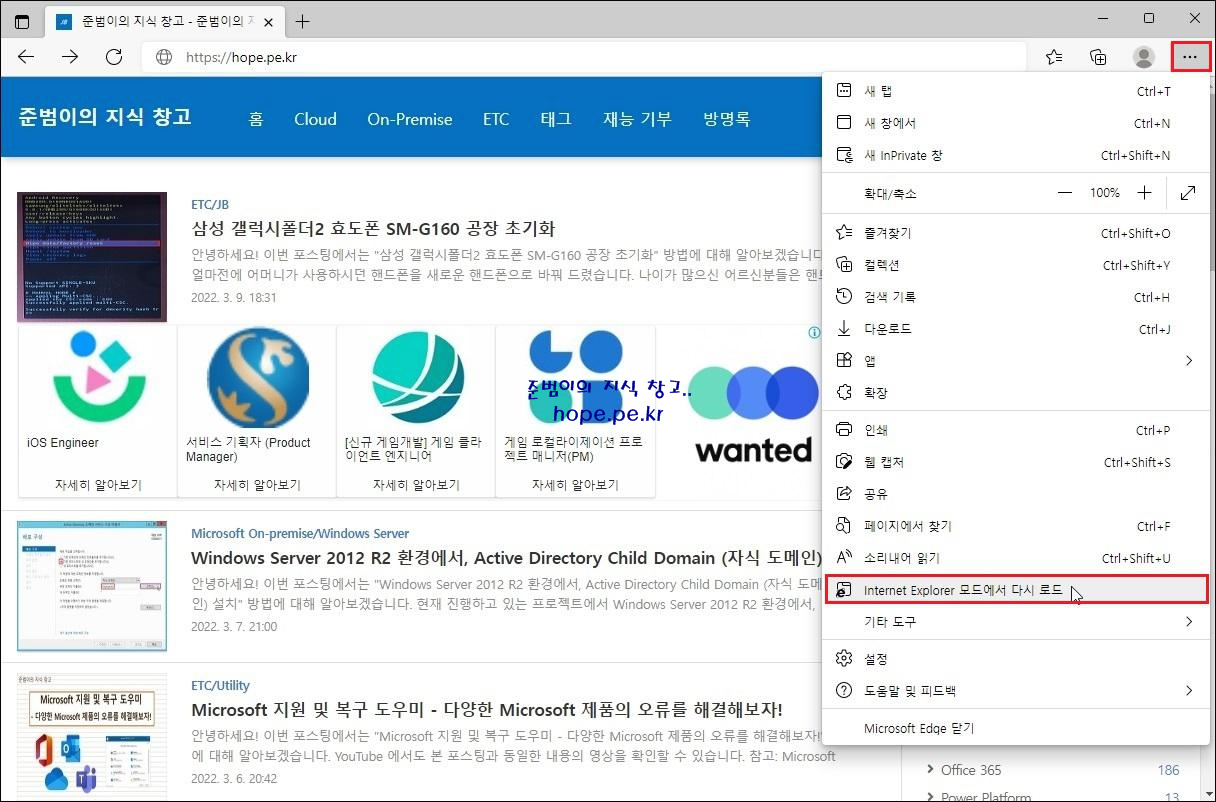1216x802 pixels.
Task: Select 공유 menu entry
Action: click(1015, 494)
